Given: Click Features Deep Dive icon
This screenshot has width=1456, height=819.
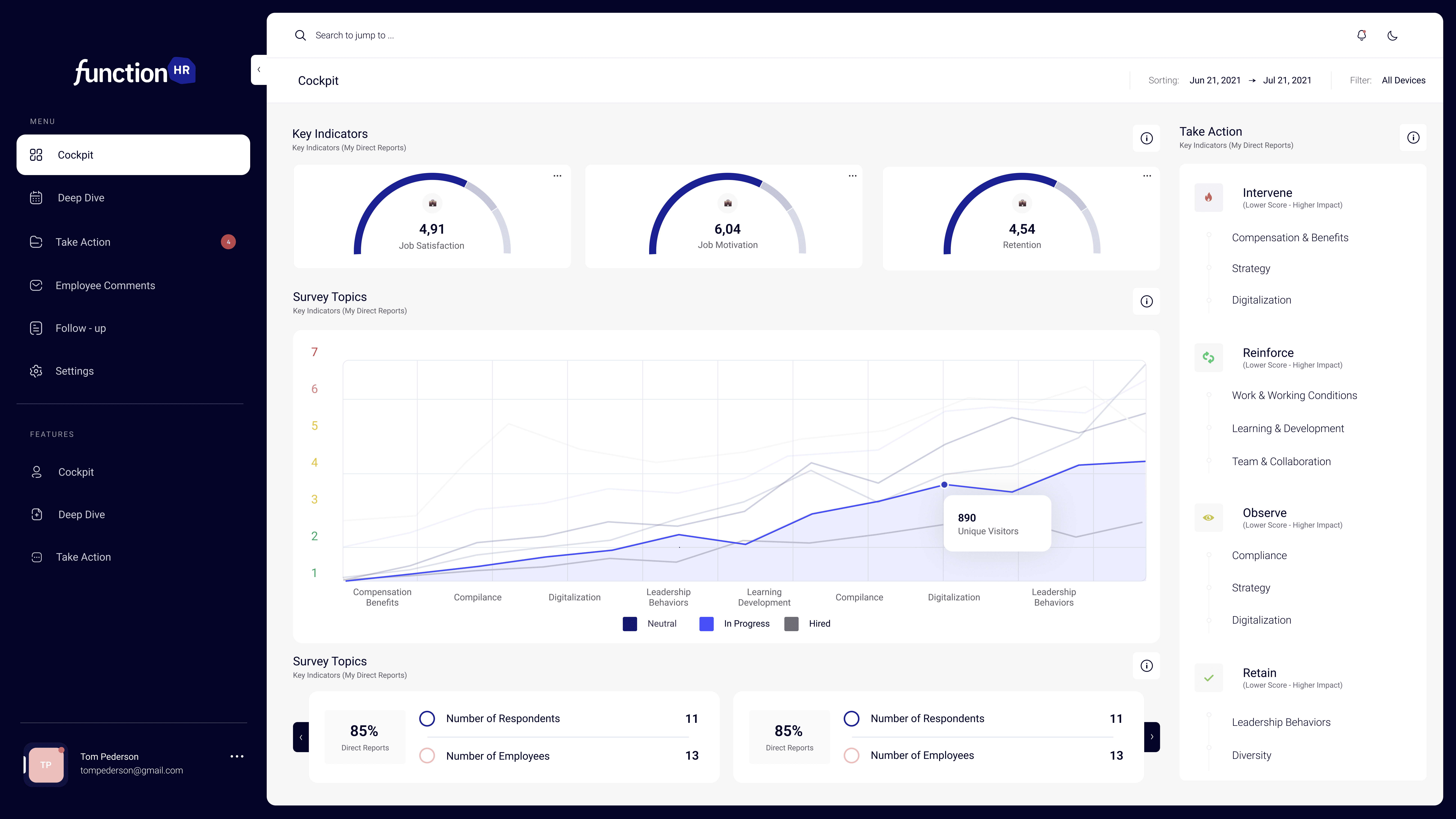Looking at the screenshot, I should (x=37, y=514).
